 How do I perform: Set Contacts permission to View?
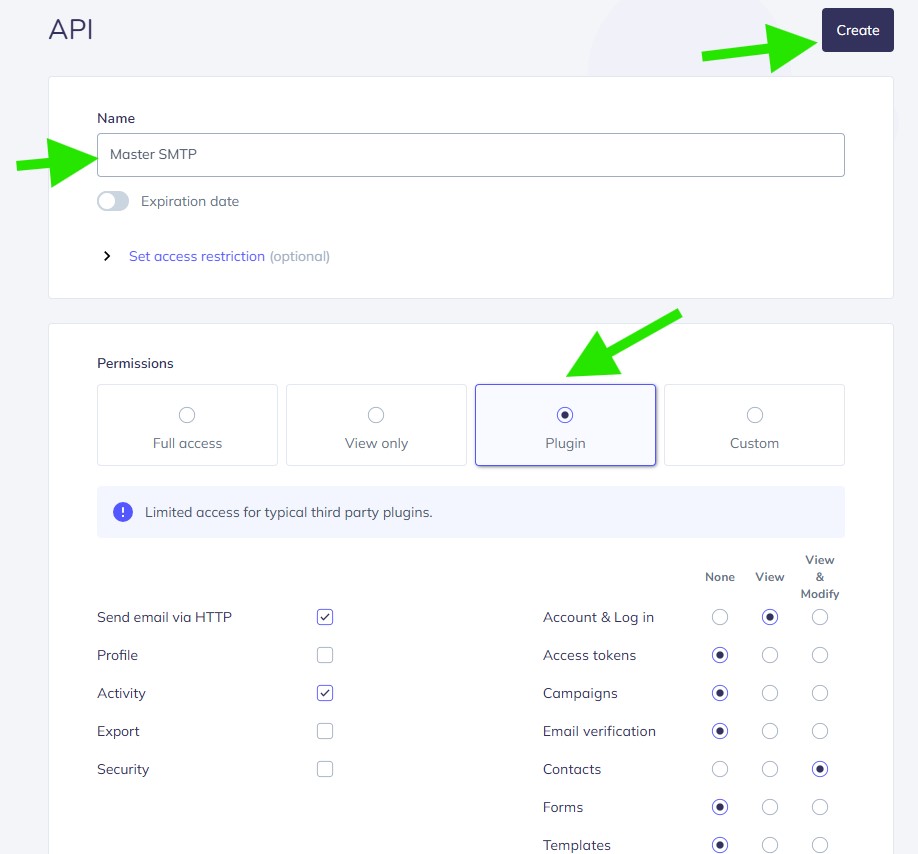coord(770,769)
